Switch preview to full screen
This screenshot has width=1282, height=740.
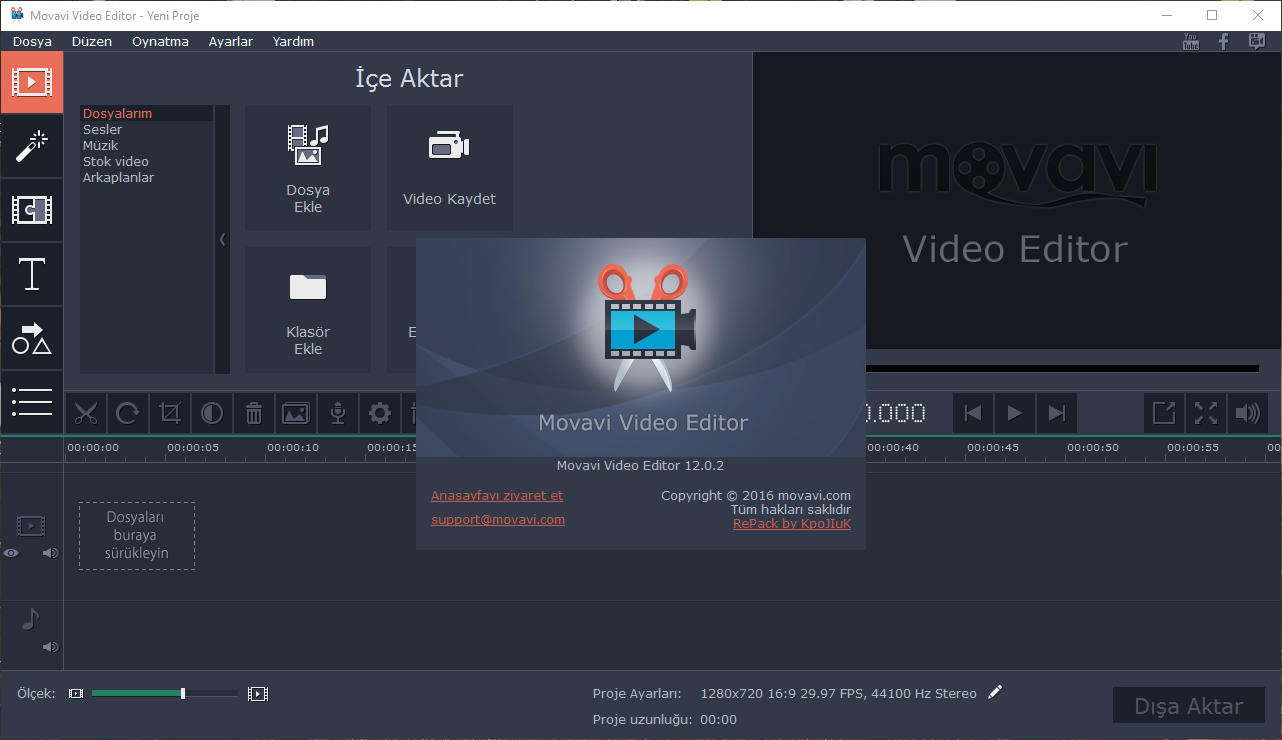(x=1206, y=413)
